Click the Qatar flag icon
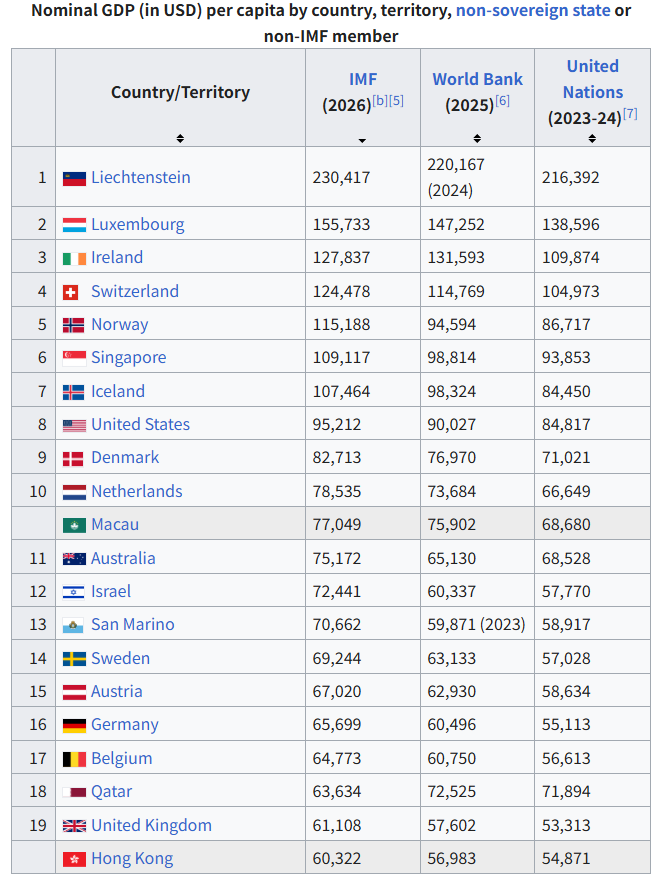The height and width of the screenshot is (874, 660). (74, 793)
